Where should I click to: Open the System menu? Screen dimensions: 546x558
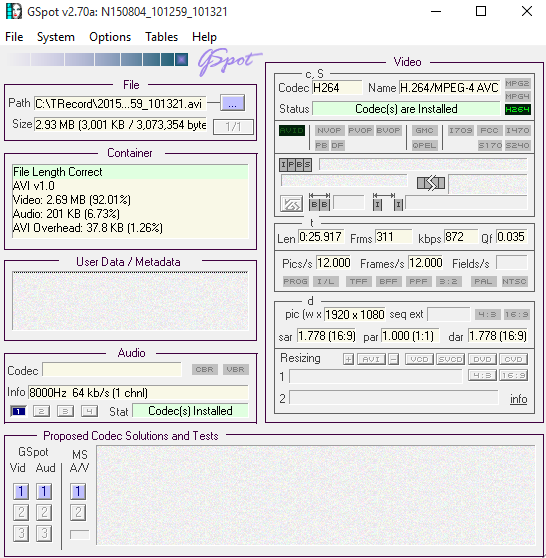pos(56,37)
